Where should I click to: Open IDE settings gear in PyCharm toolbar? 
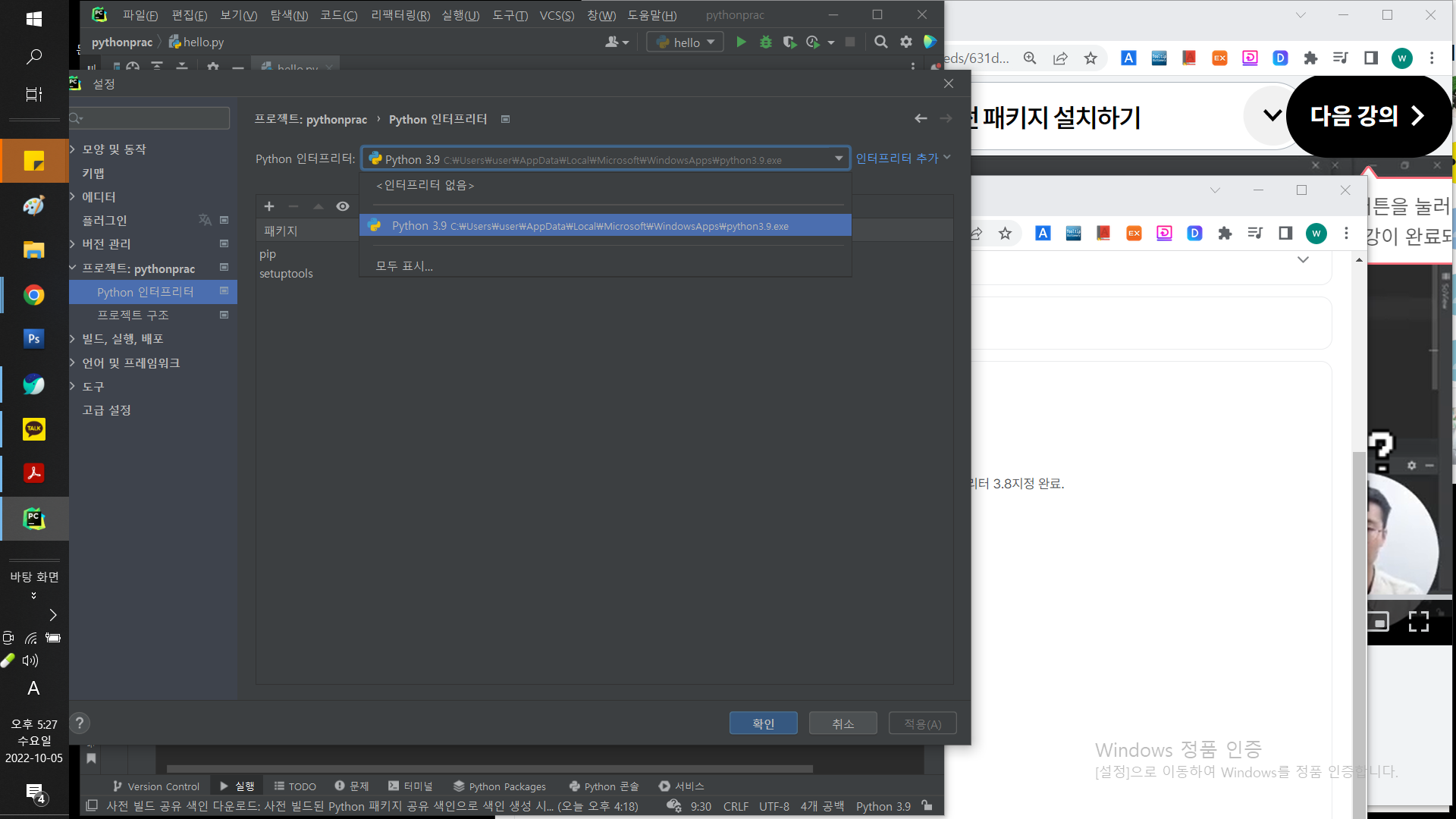(906, 42)
